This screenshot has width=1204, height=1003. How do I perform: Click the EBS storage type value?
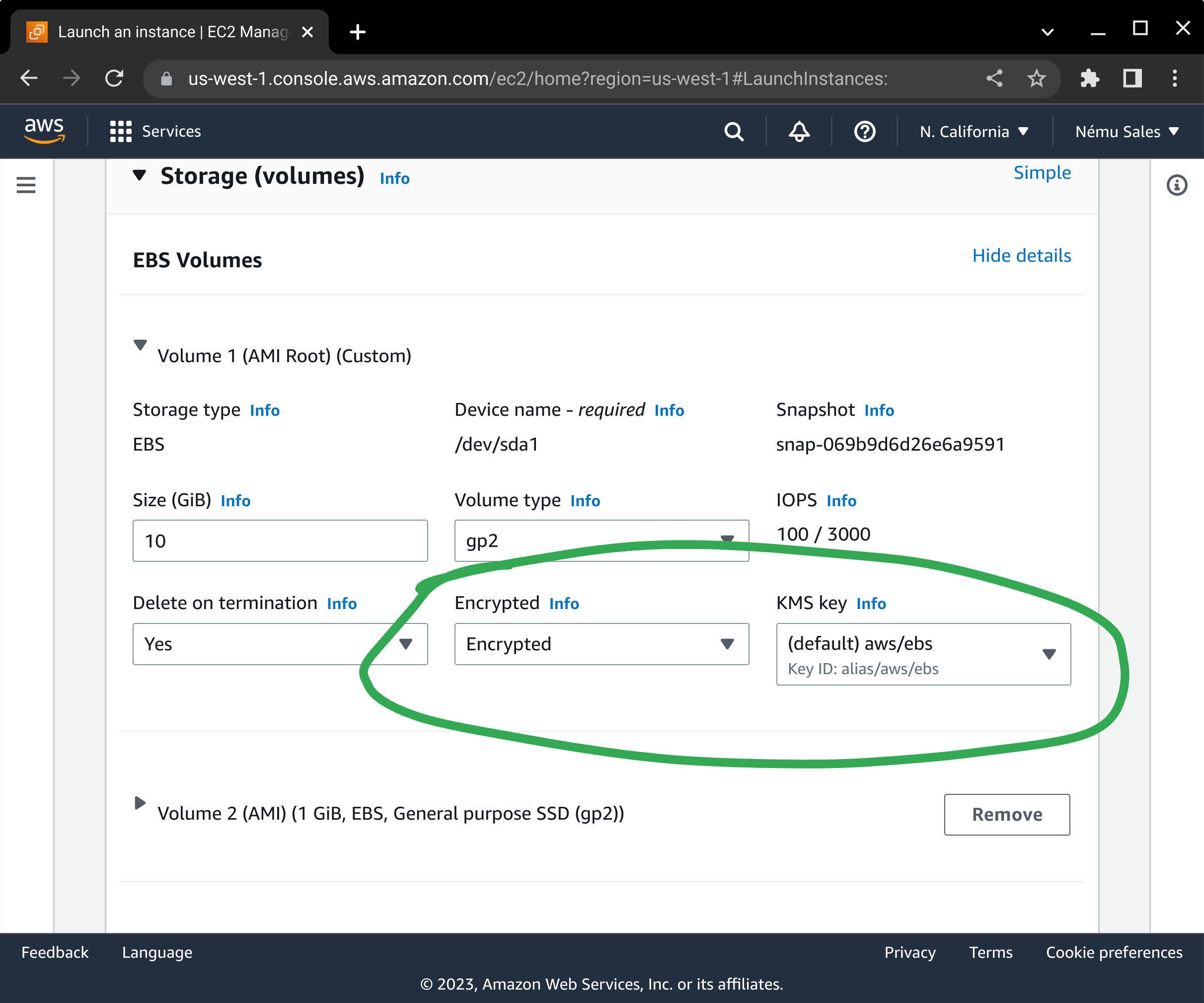pos(149,445)
